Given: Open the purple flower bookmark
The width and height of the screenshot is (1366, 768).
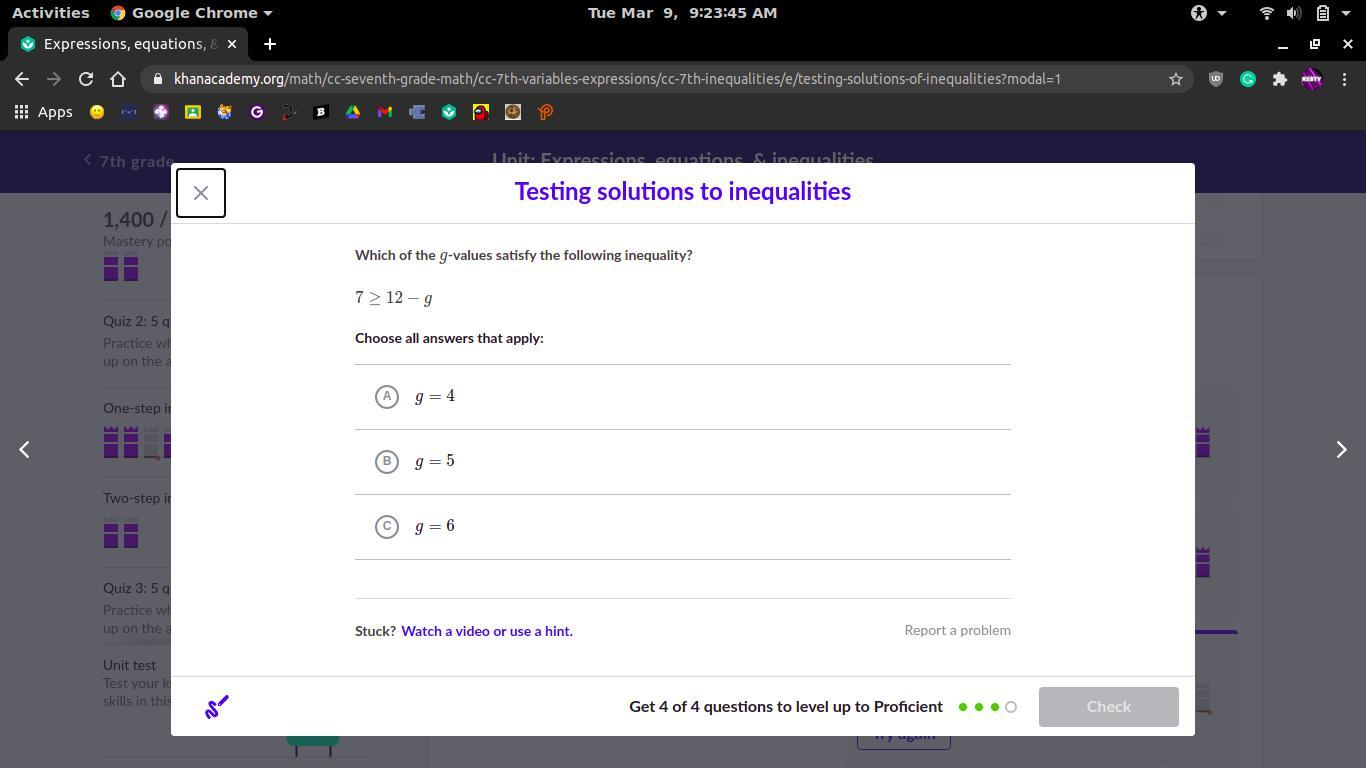Looking at the screenshot, I should click(161, 112).
